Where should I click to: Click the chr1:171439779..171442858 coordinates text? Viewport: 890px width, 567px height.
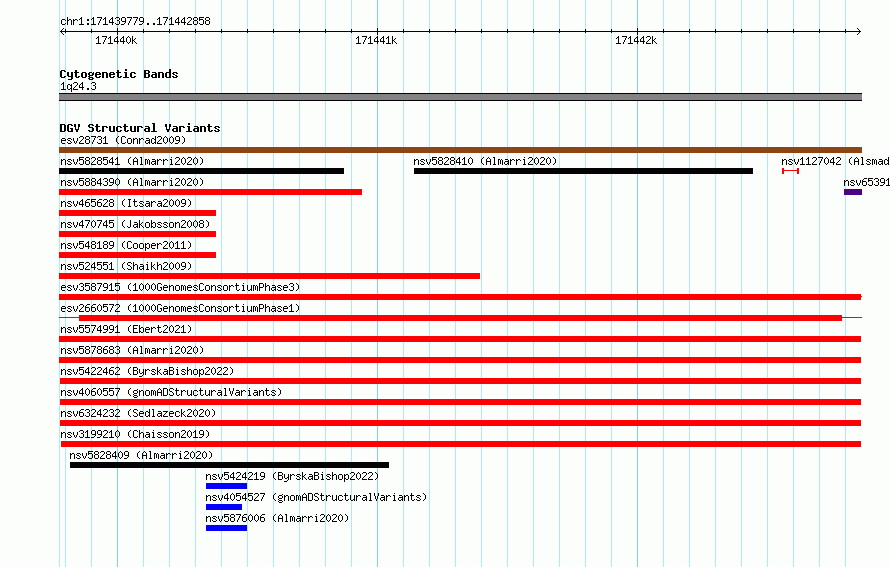click(x=135, y=21)
